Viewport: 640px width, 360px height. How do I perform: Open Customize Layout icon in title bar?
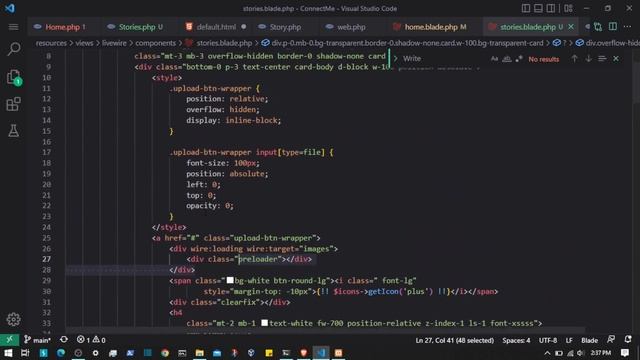tap(568, 8)
